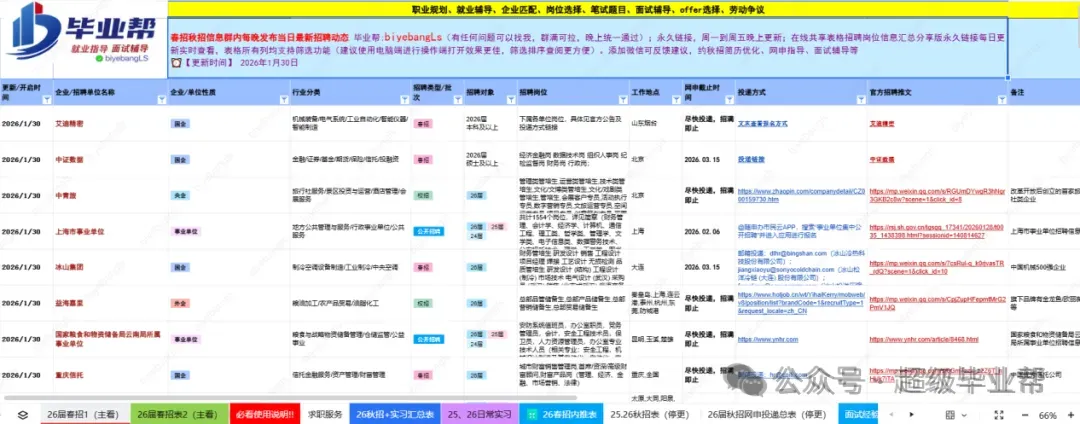1080x424 pixels.
Task: Open the 求职服务 sheet tab
Action: [325, 415]
